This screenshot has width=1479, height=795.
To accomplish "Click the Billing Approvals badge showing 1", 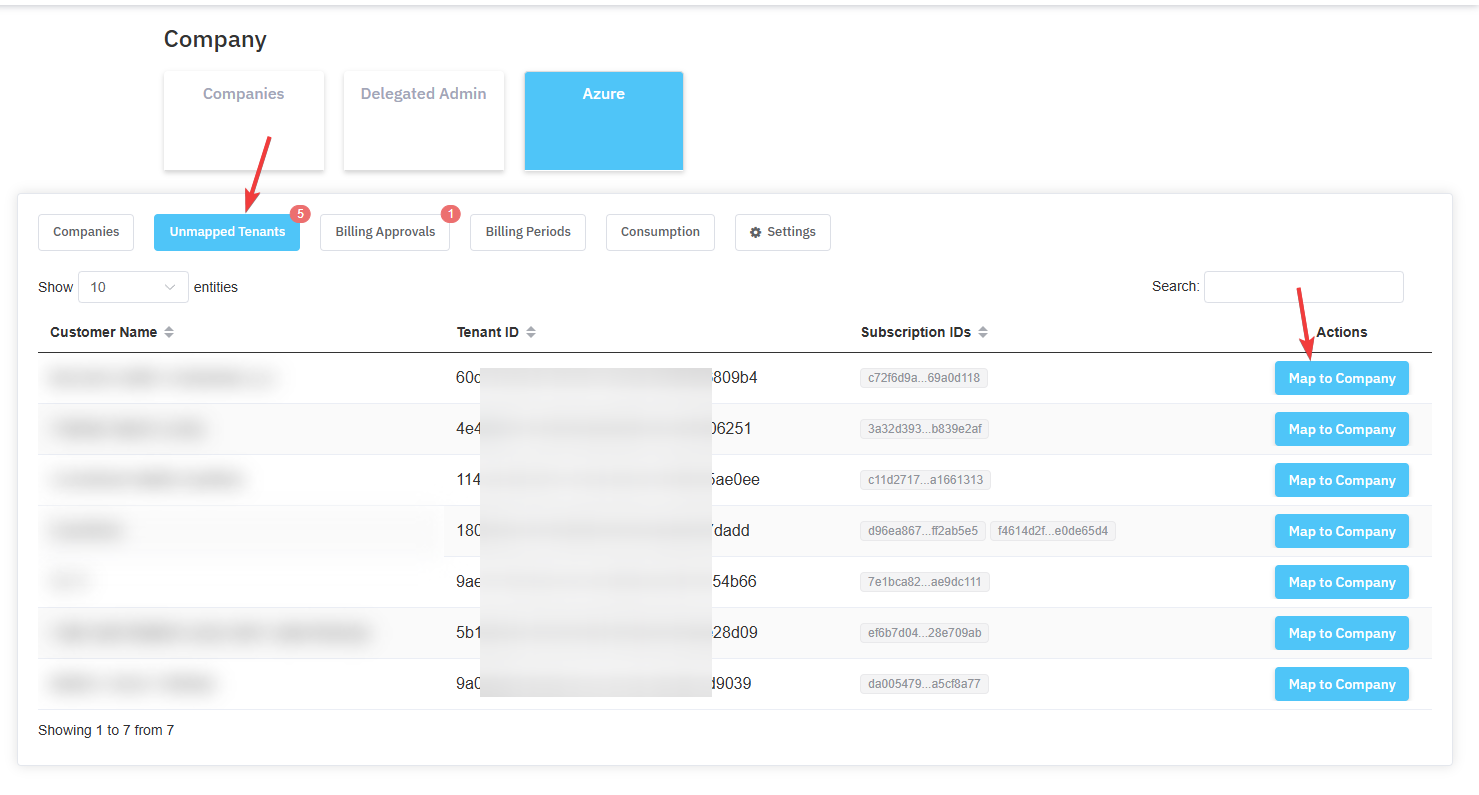I will [450, 214].
